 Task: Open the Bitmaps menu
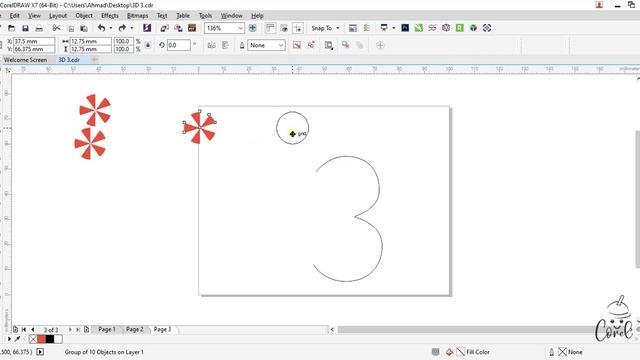138,16
